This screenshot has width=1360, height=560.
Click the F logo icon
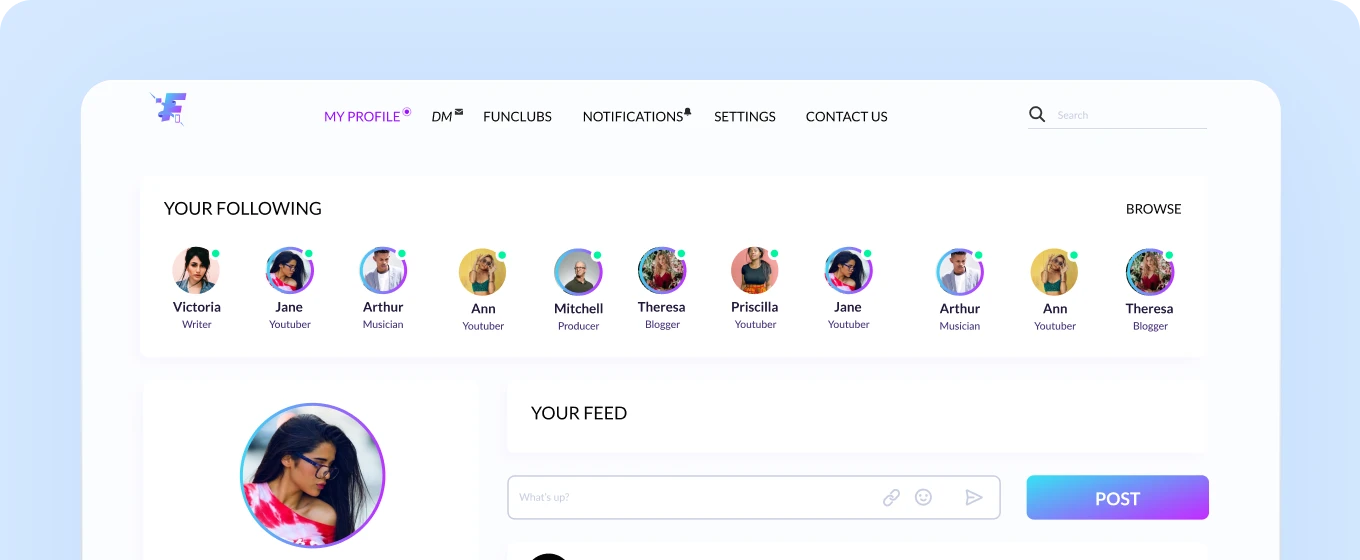(x=170, y=108)
